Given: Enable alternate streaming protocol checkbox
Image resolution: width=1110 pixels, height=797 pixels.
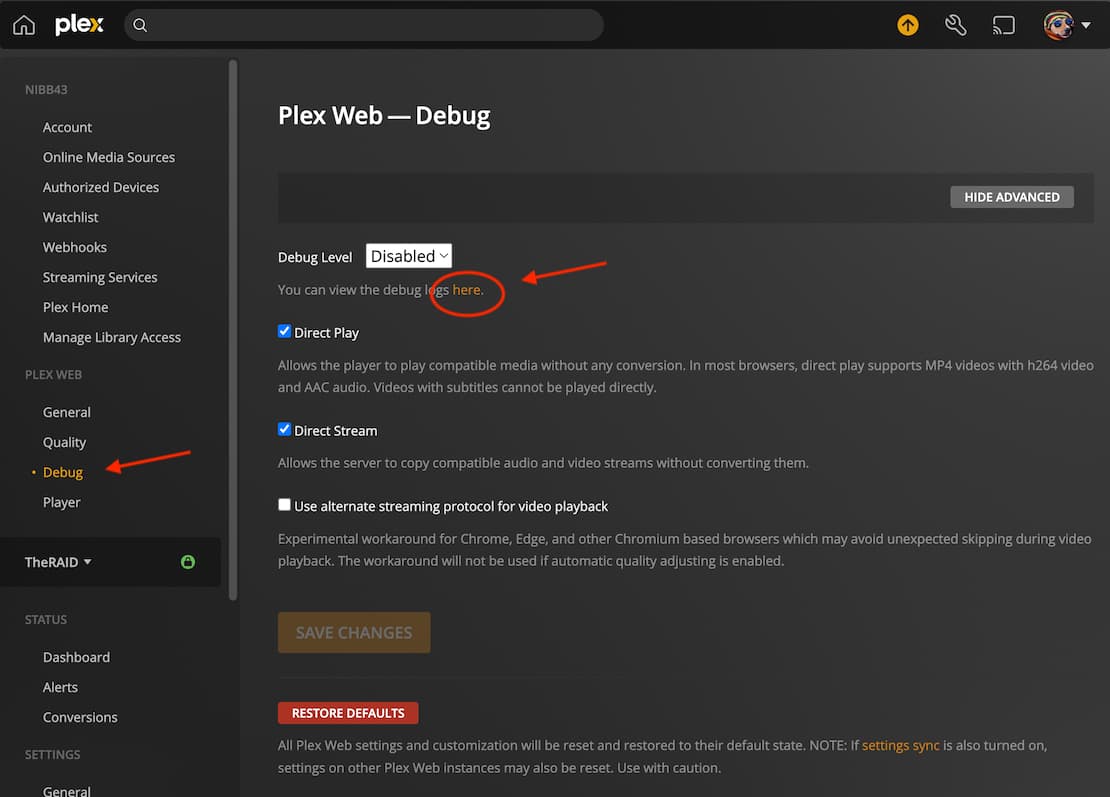Looking at the screenshot, I should pos(285,505).
